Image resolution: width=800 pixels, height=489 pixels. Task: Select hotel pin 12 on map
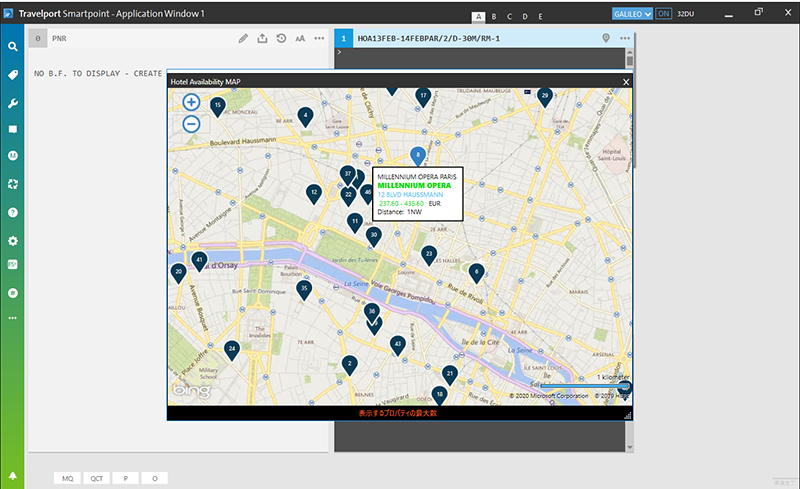tap(314, 193)
